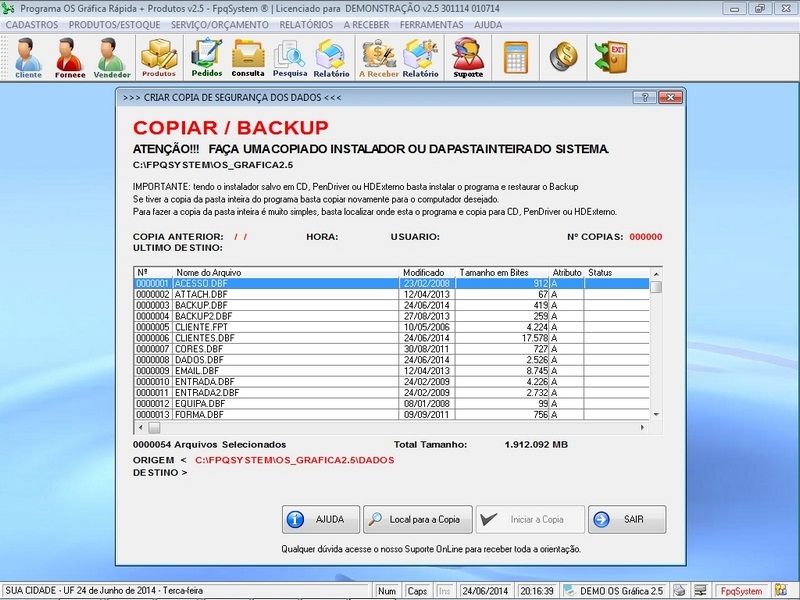Open the Pedidos clipboard icon
The width and height of the screenshot is (800, 600).
207,58
